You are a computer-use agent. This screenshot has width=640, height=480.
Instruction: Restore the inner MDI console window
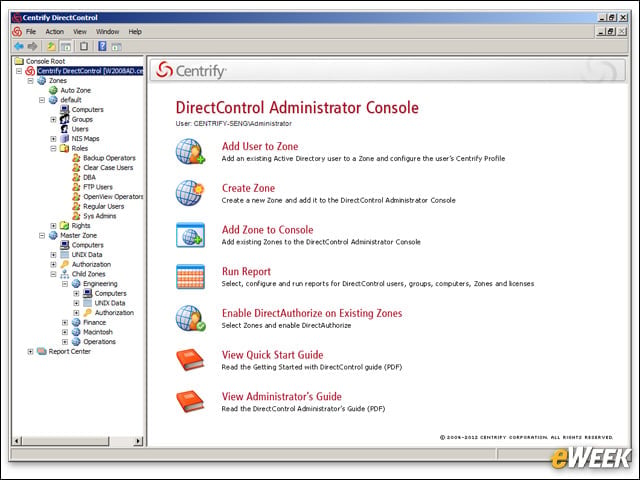(611, 31)
